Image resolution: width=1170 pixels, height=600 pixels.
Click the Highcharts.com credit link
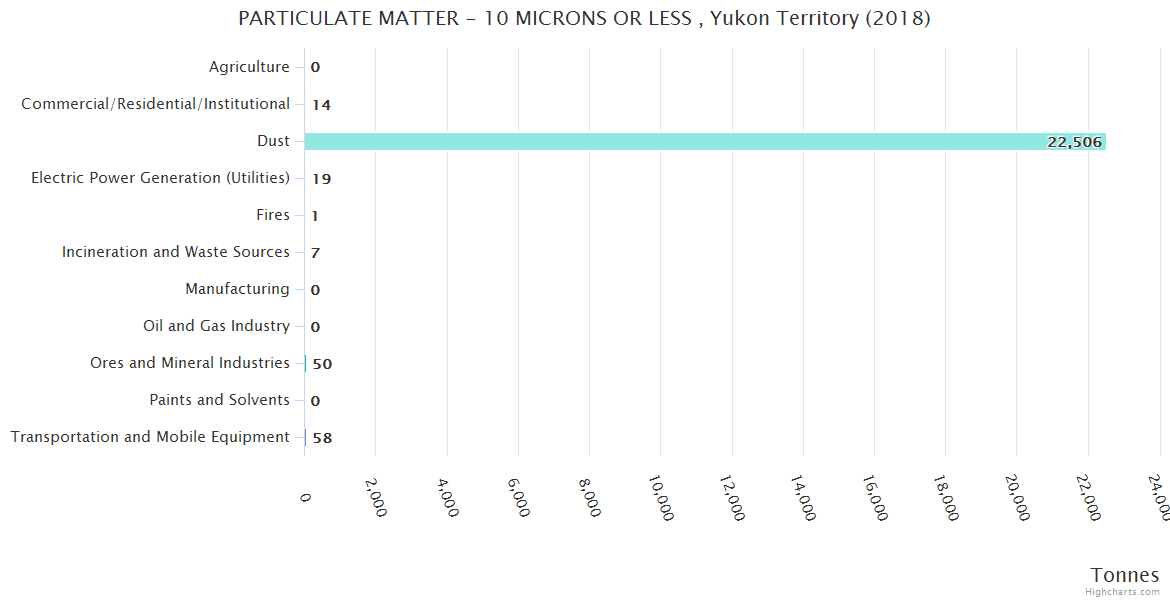pos(1123,592)
